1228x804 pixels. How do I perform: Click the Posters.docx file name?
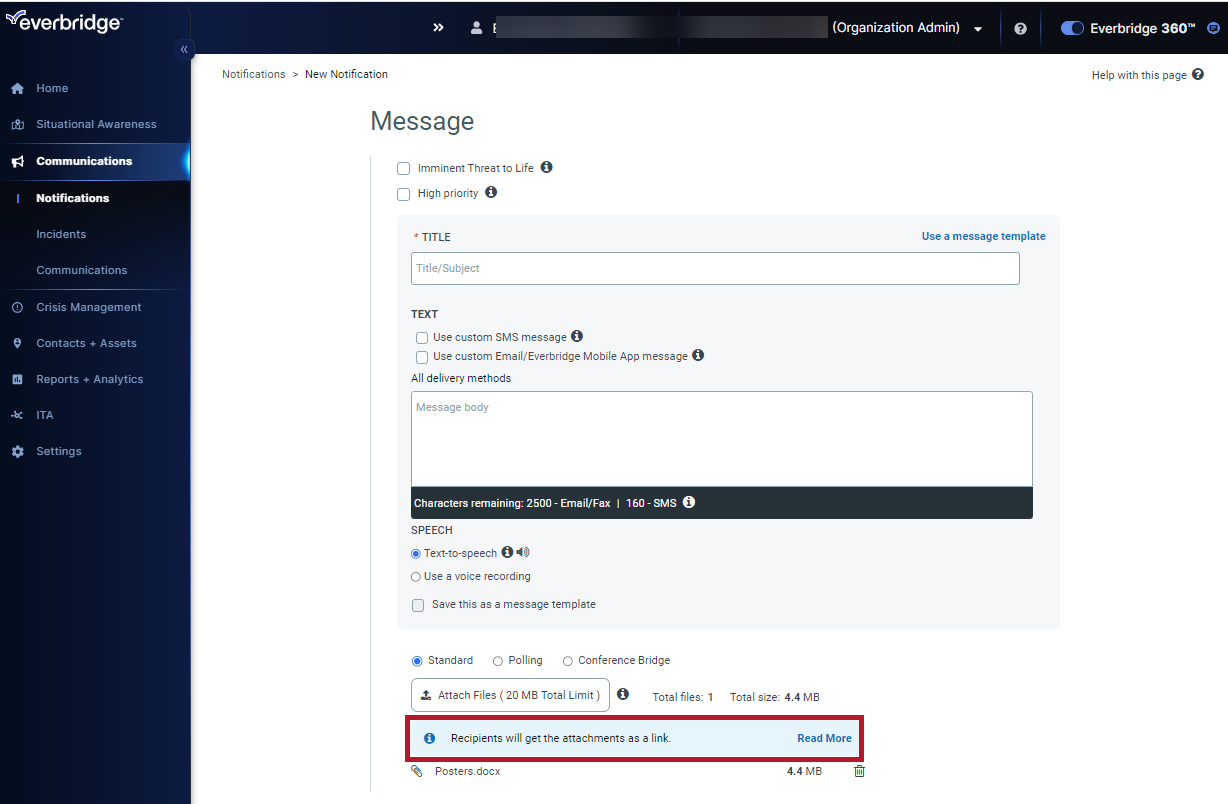coord(467,772)
